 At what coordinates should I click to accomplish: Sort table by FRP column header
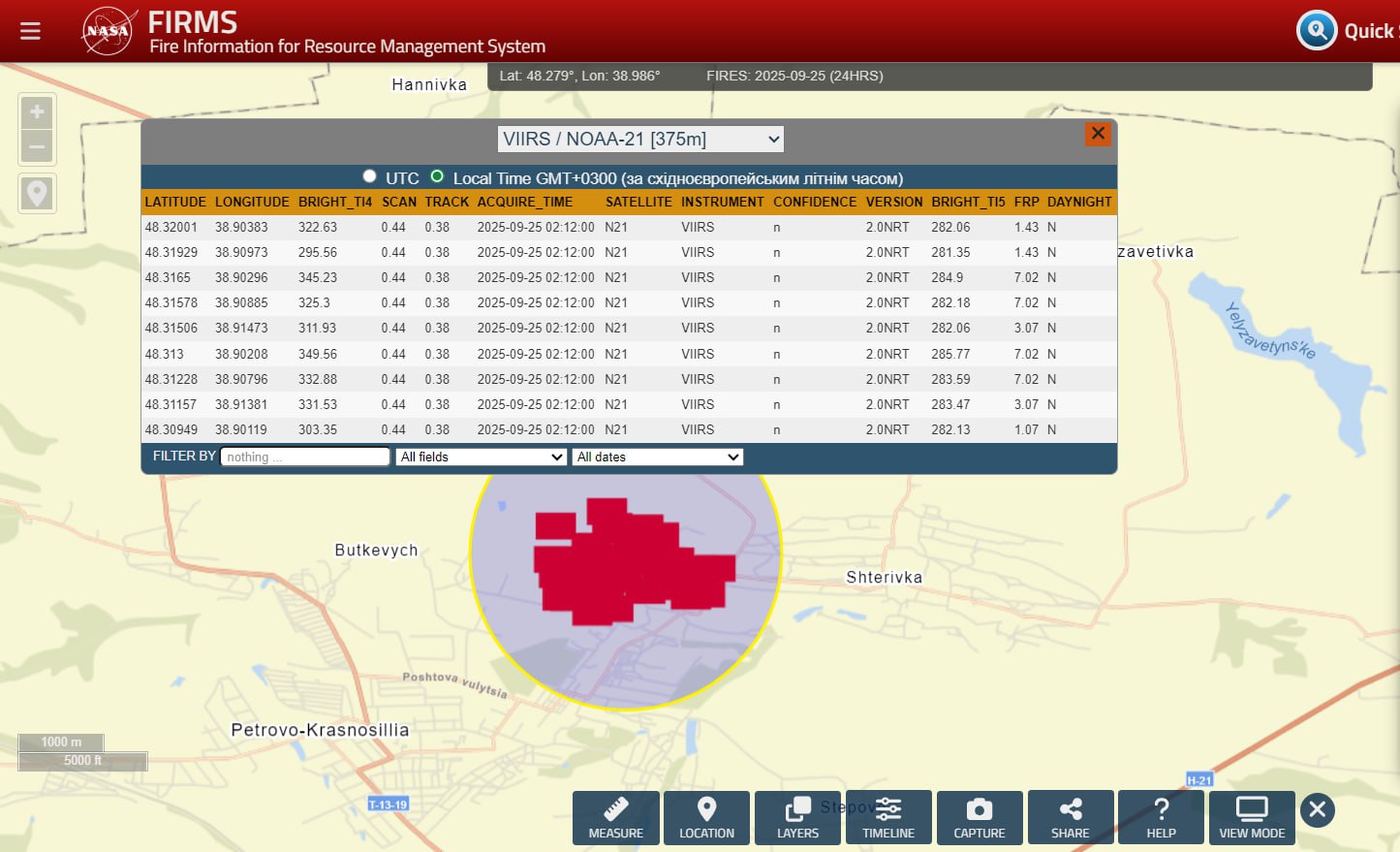pos(1026,202)
